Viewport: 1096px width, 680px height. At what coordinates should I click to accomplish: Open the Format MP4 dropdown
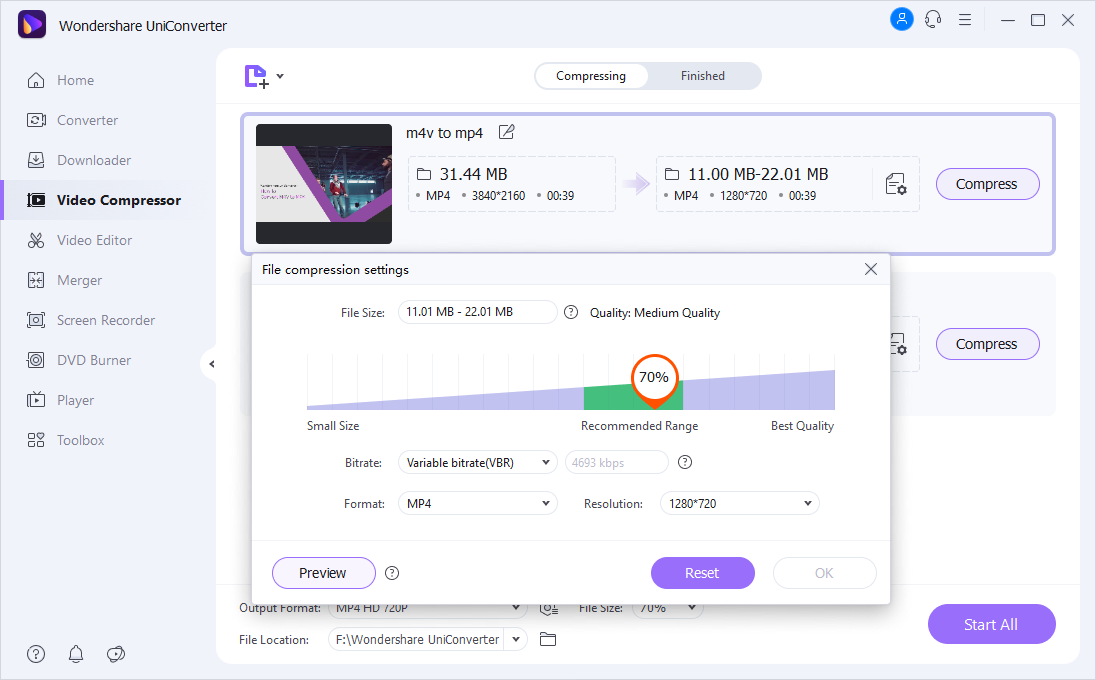pos(477,503)
